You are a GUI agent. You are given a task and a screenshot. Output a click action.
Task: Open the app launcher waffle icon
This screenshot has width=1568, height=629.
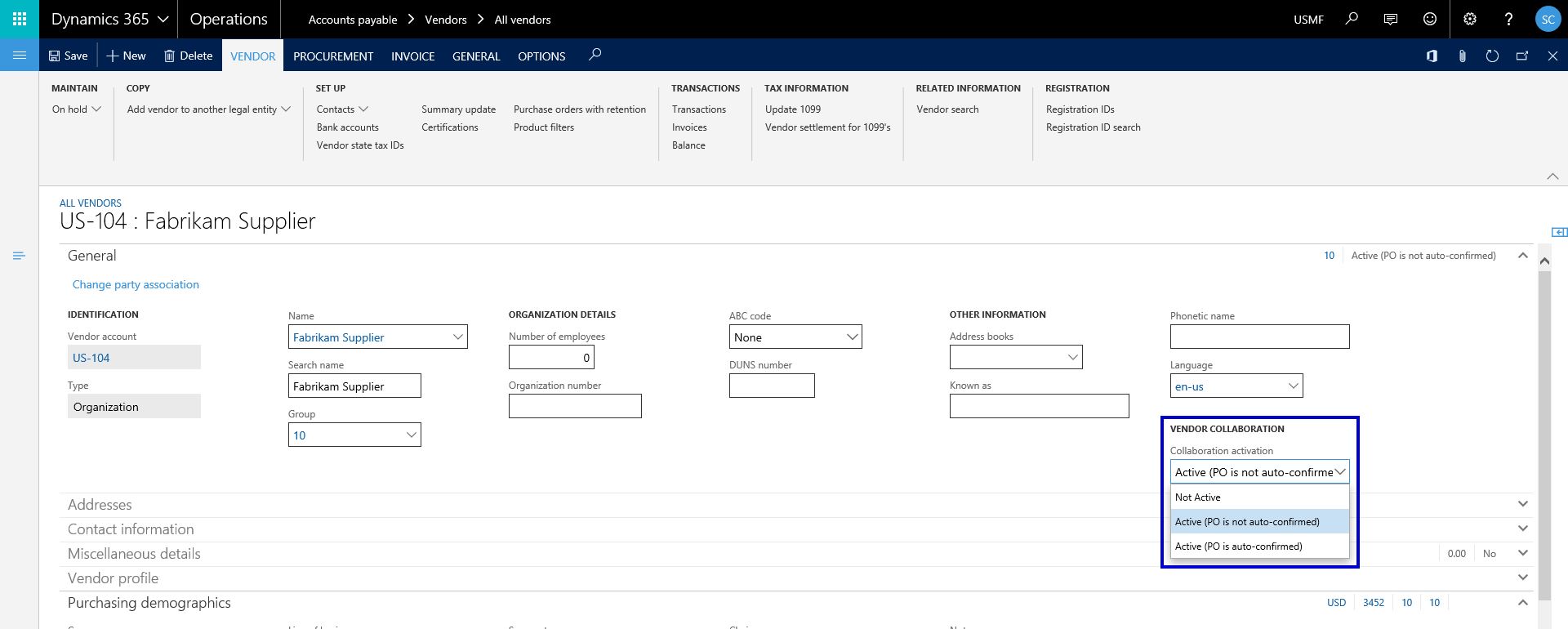tap(20, 19)
